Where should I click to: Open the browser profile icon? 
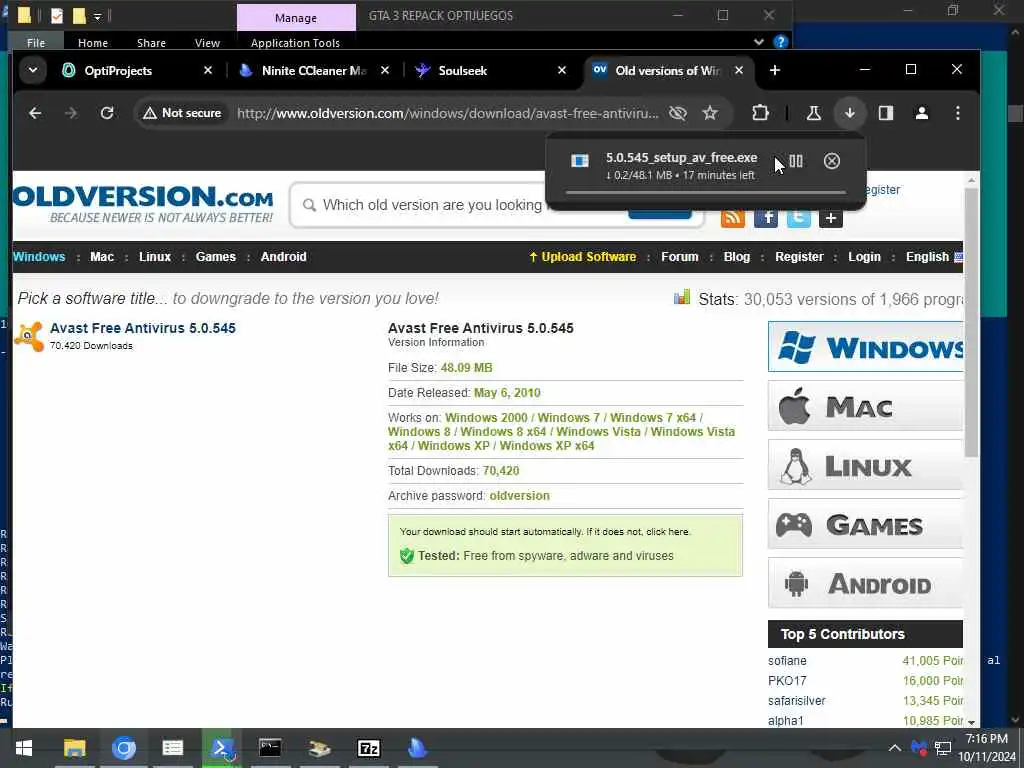(921, 113)
